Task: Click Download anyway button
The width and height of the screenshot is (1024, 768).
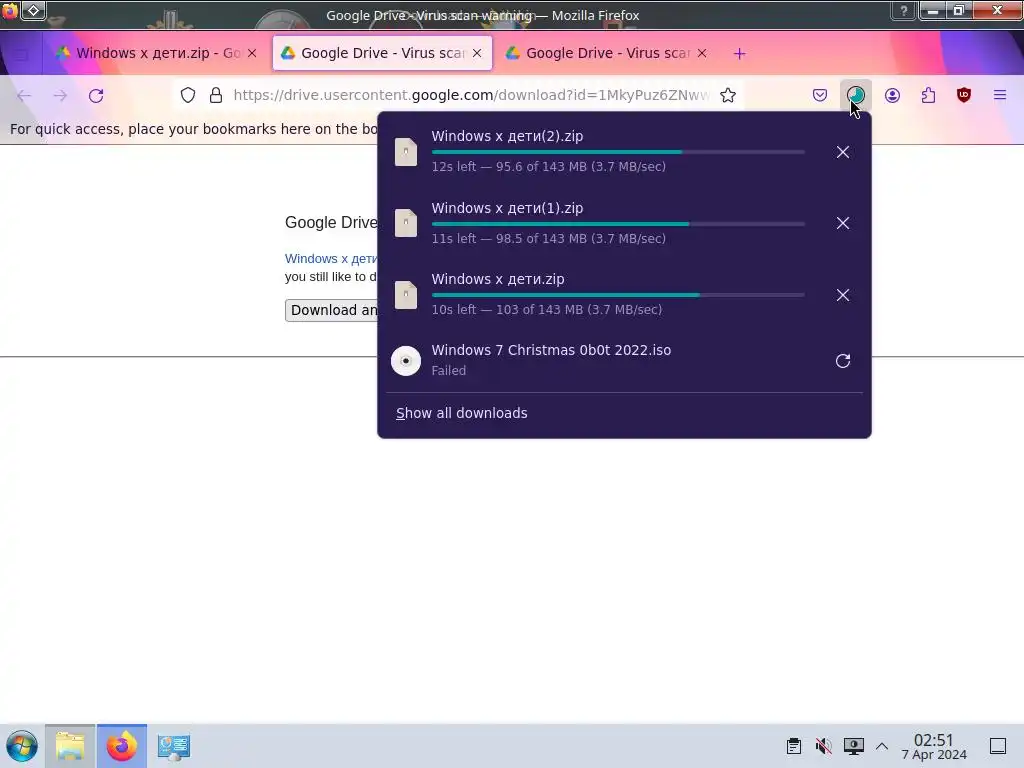Action: [x=332, y=310]
